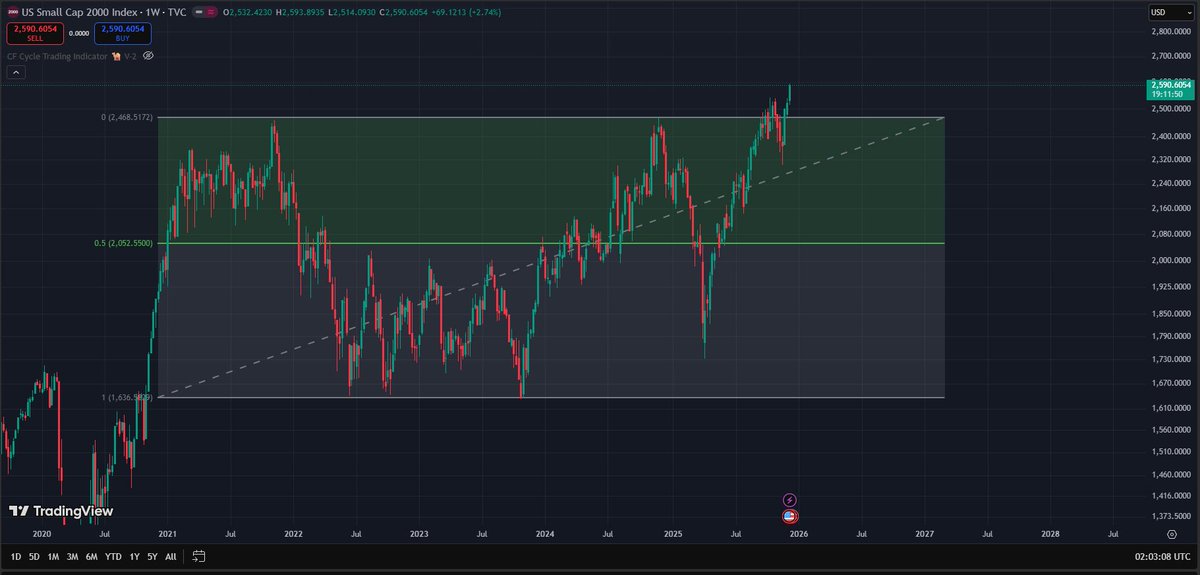Click the blue BUY price button
The width and height of the screenshot is (1200, 575).
click(x=122, y=34)
